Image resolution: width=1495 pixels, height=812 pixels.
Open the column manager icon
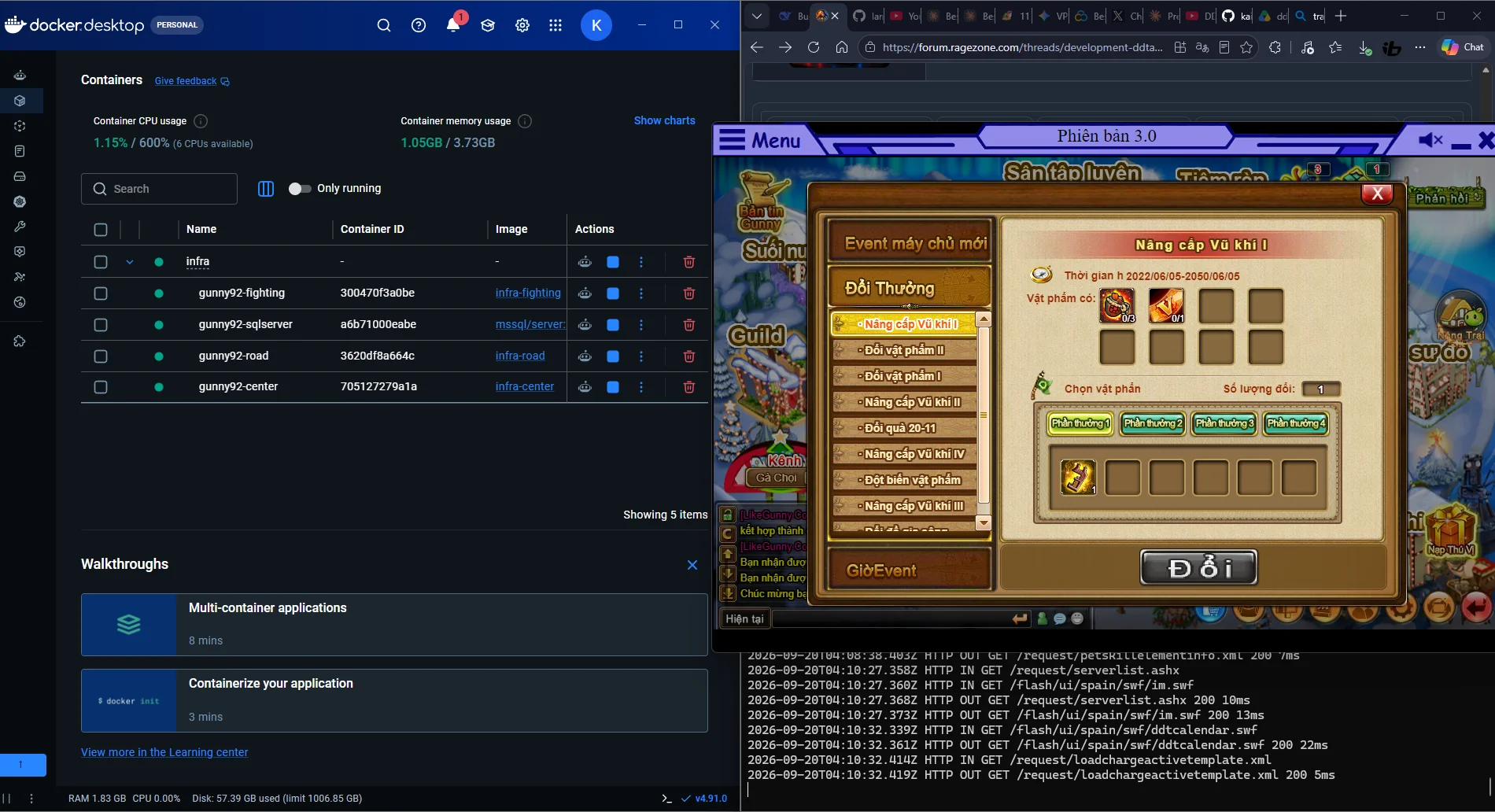pos(266,189)
